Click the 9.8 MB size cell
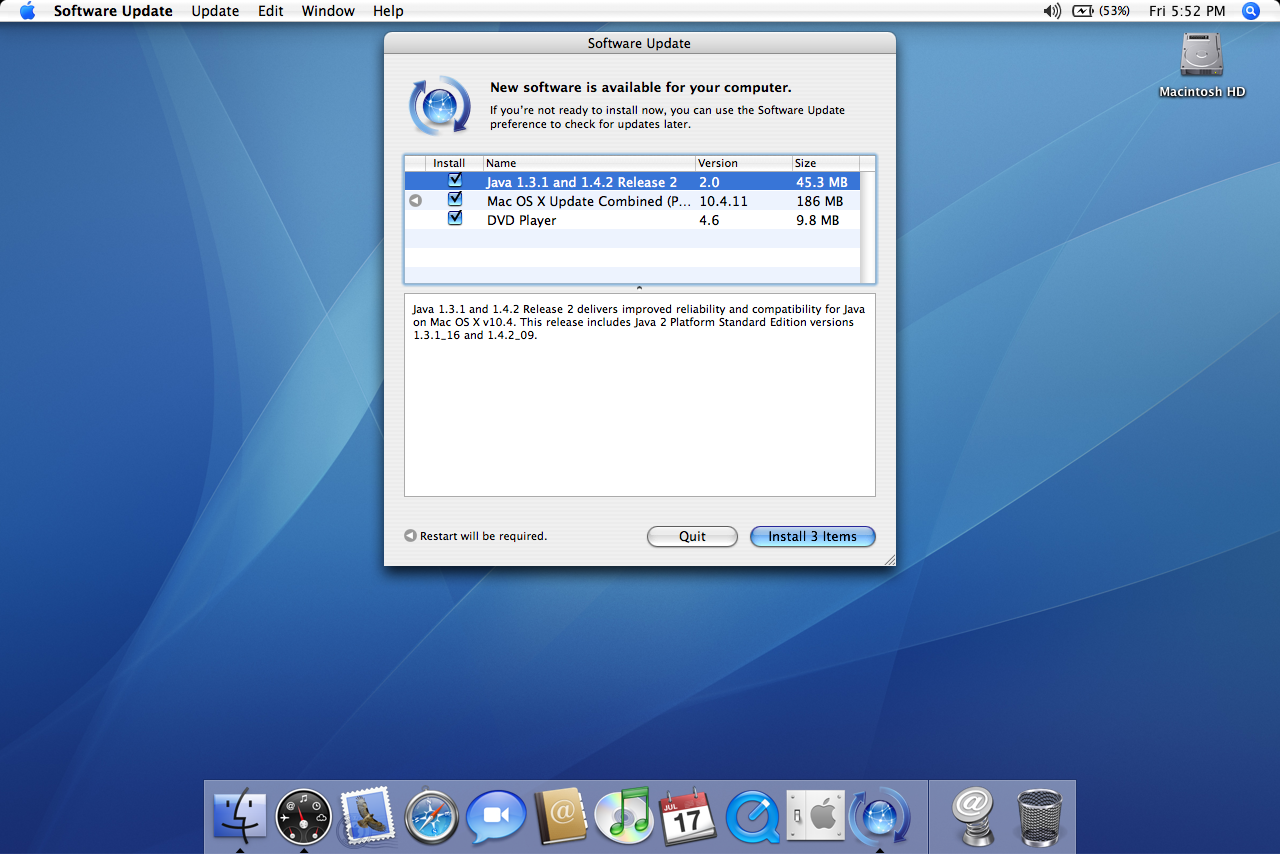 [817, 220]
